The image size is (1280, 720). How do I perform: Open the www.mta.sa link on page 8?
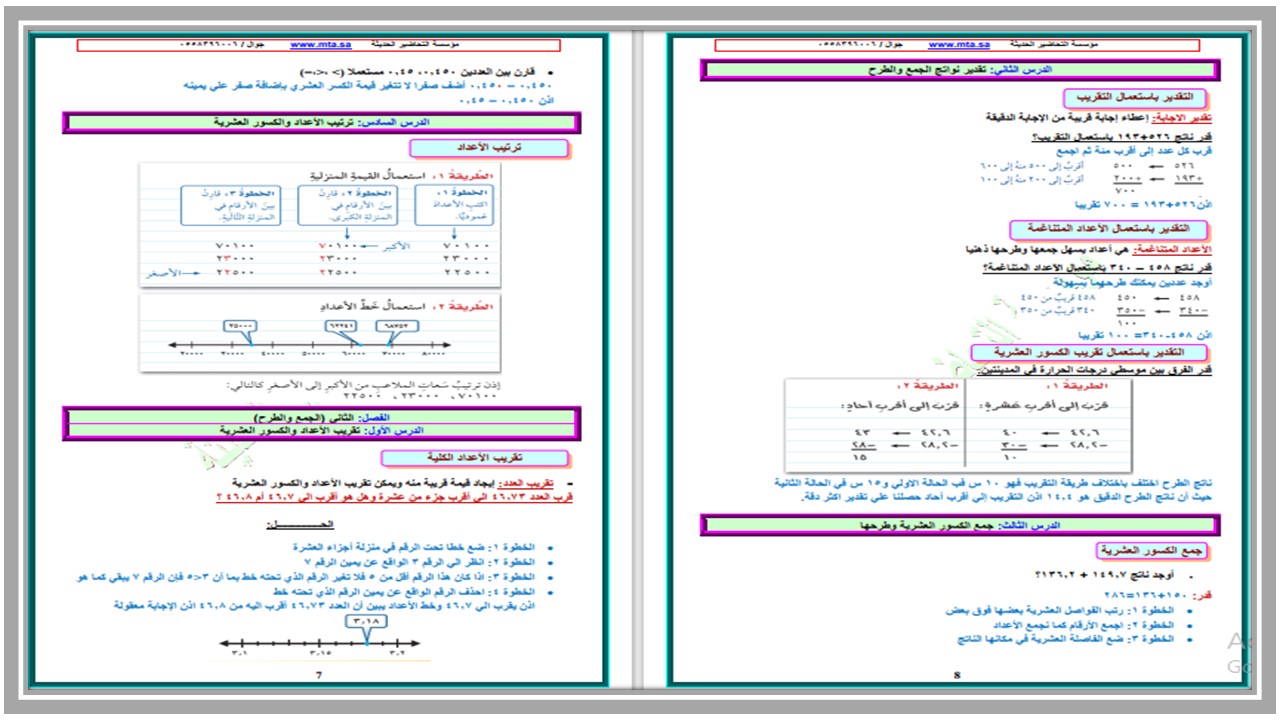pyautogui.click(x=958, y=45)
